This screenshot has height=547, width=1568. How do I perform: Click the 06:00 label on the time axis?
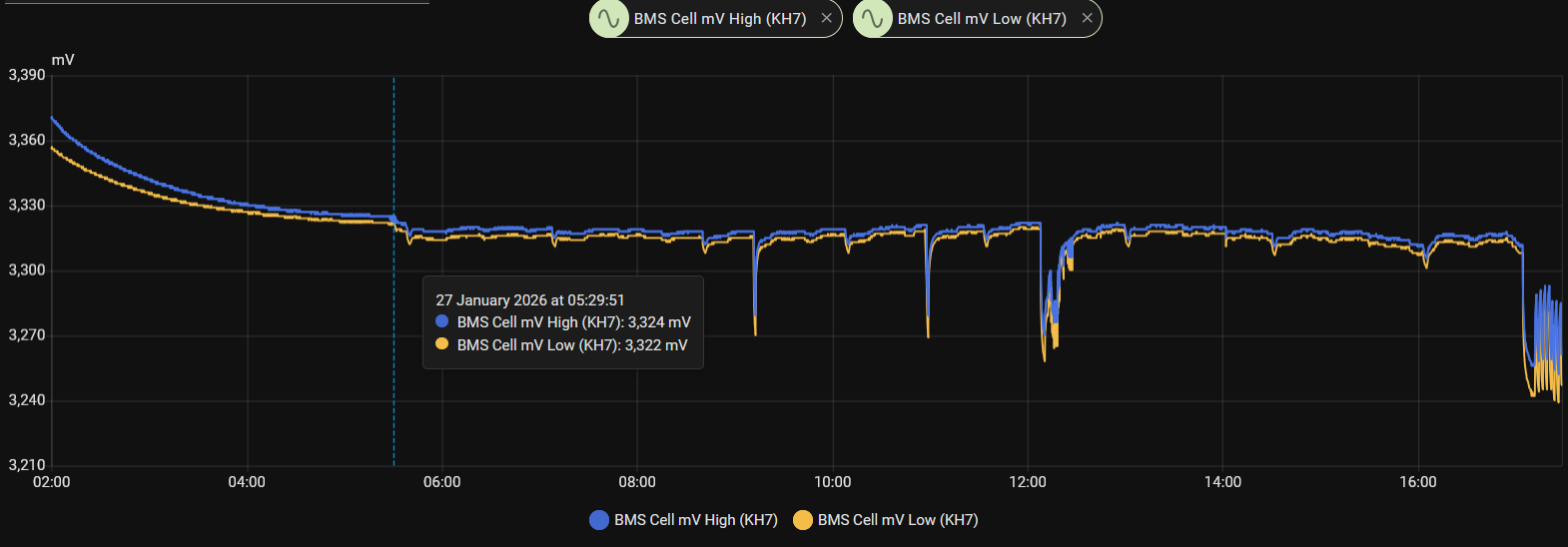441,482
